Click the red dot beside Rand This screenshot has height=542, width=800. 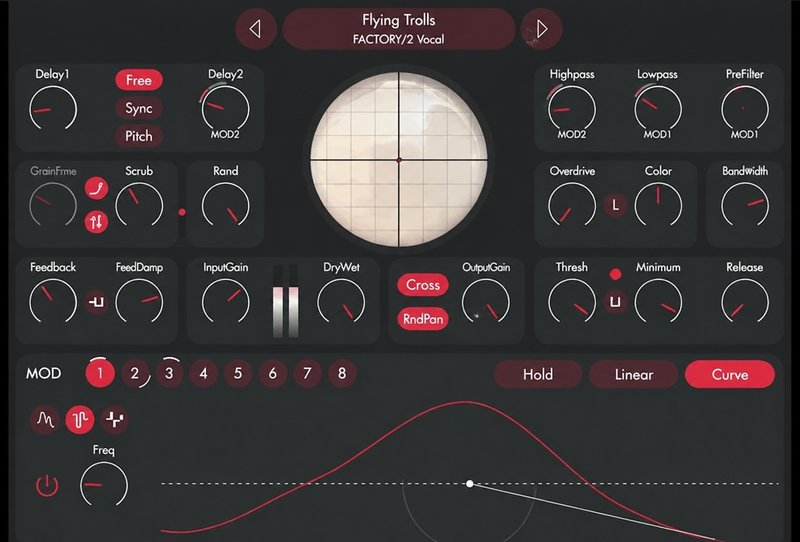pos(182,212)
